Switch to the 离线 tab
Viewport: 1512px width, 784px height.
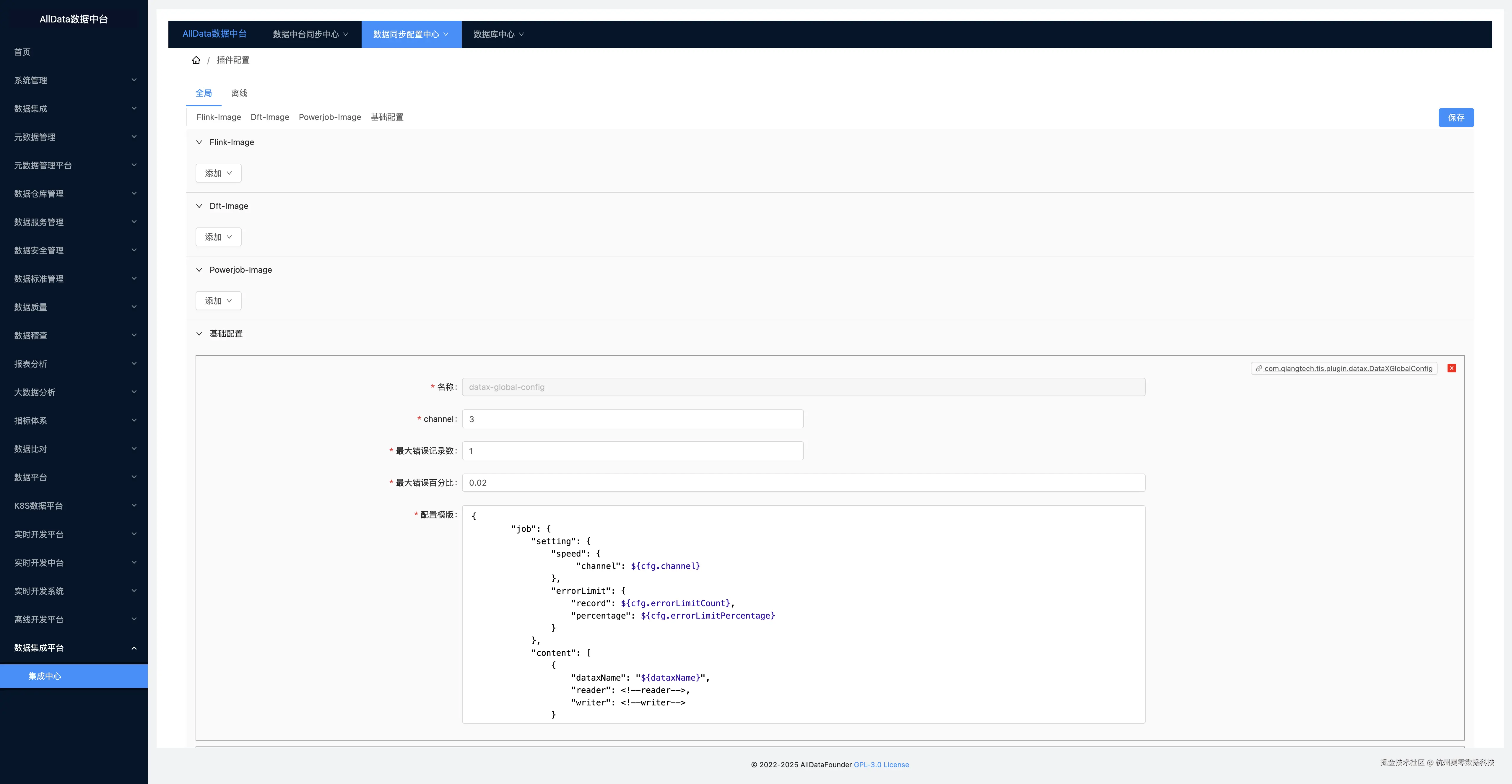pyautogui.click(x=239, y=93)
